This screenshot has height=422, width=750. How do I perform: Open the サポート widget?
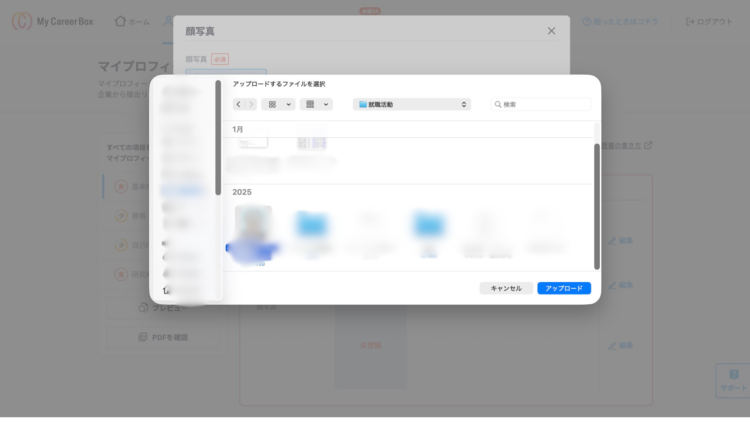point(734,381)
